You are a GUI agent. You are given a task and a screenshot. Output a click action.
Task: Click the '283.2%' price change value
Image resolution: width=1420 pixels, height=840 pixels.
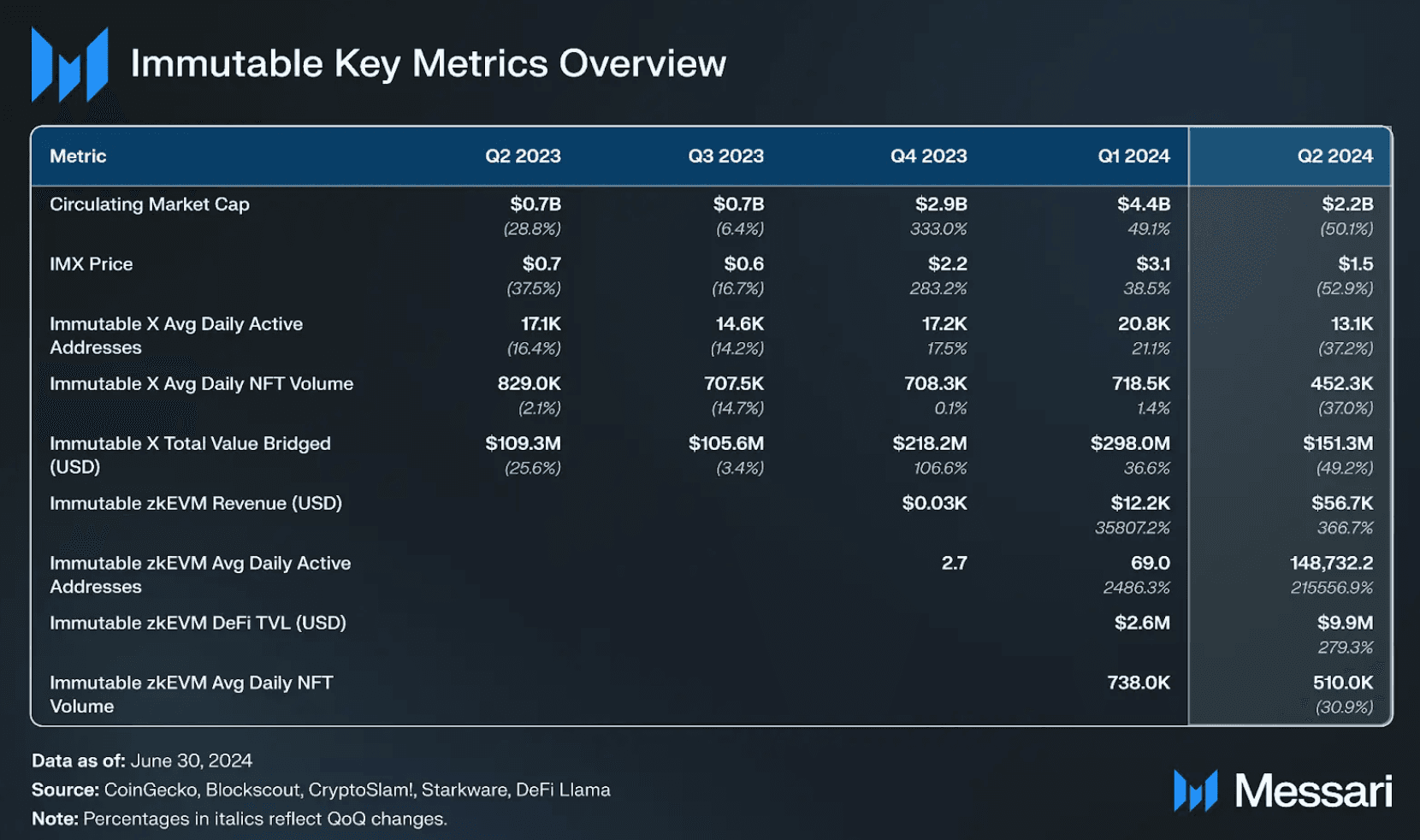click(x=938, y=288)
